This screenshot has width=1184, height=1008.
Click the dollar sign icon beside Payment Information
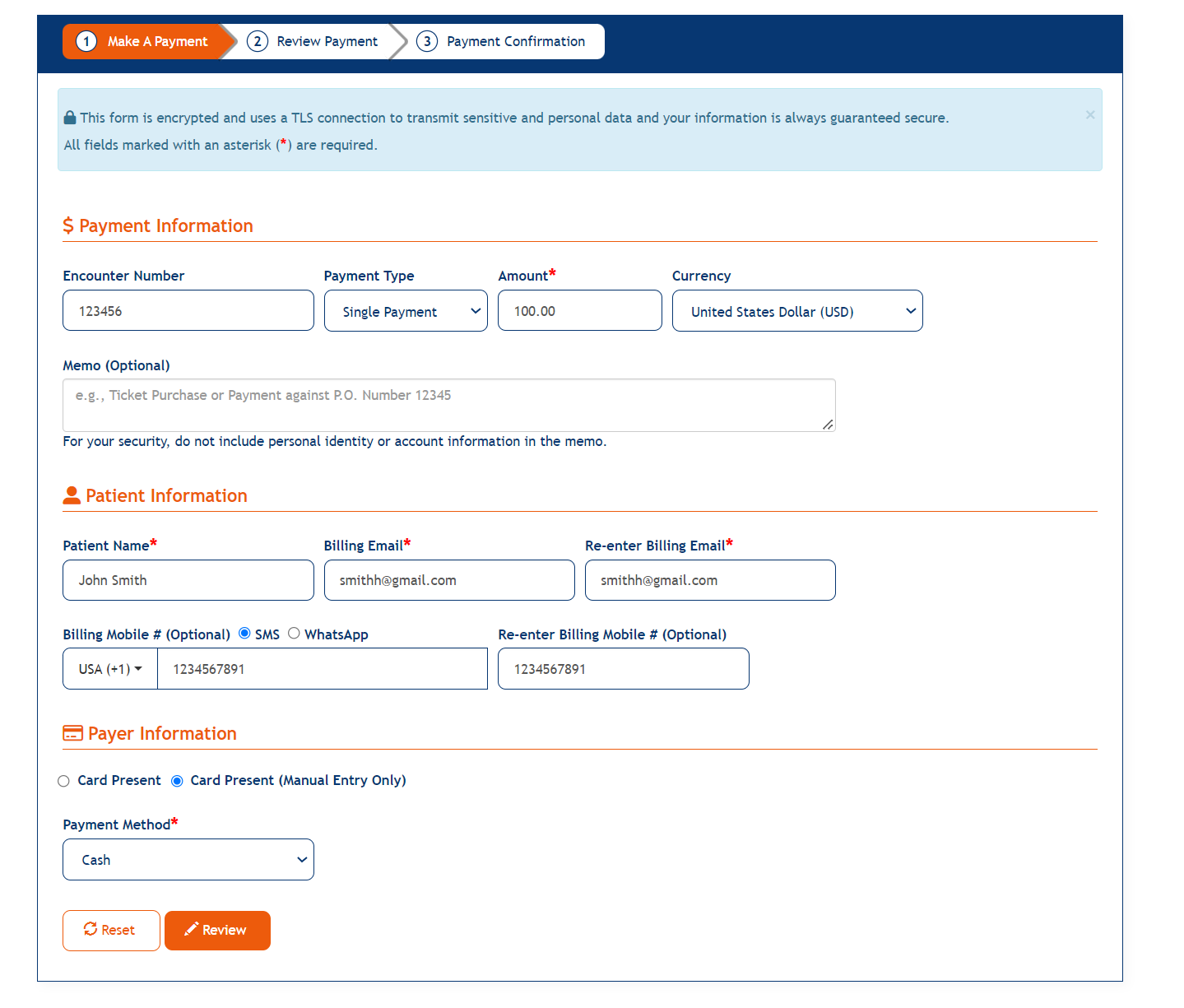(x=68, y=225)
